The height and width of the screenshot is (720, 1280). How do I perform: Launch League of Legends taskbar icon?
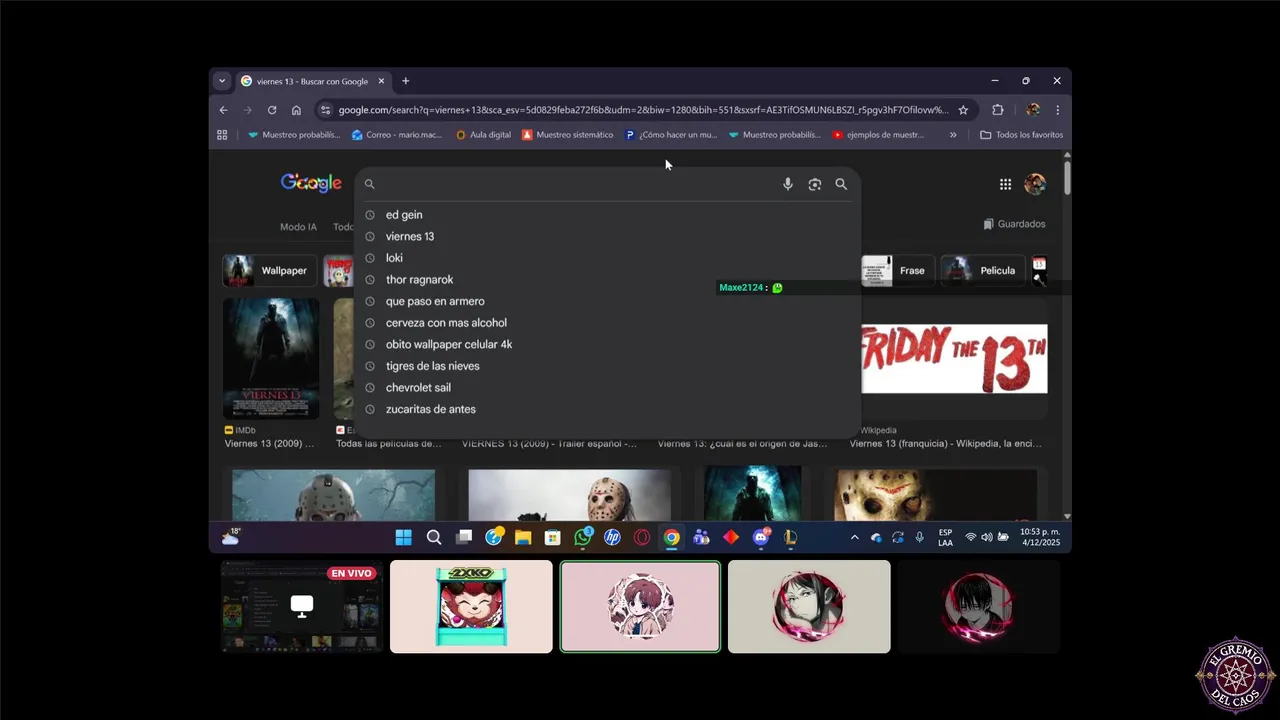coord(790,537)
